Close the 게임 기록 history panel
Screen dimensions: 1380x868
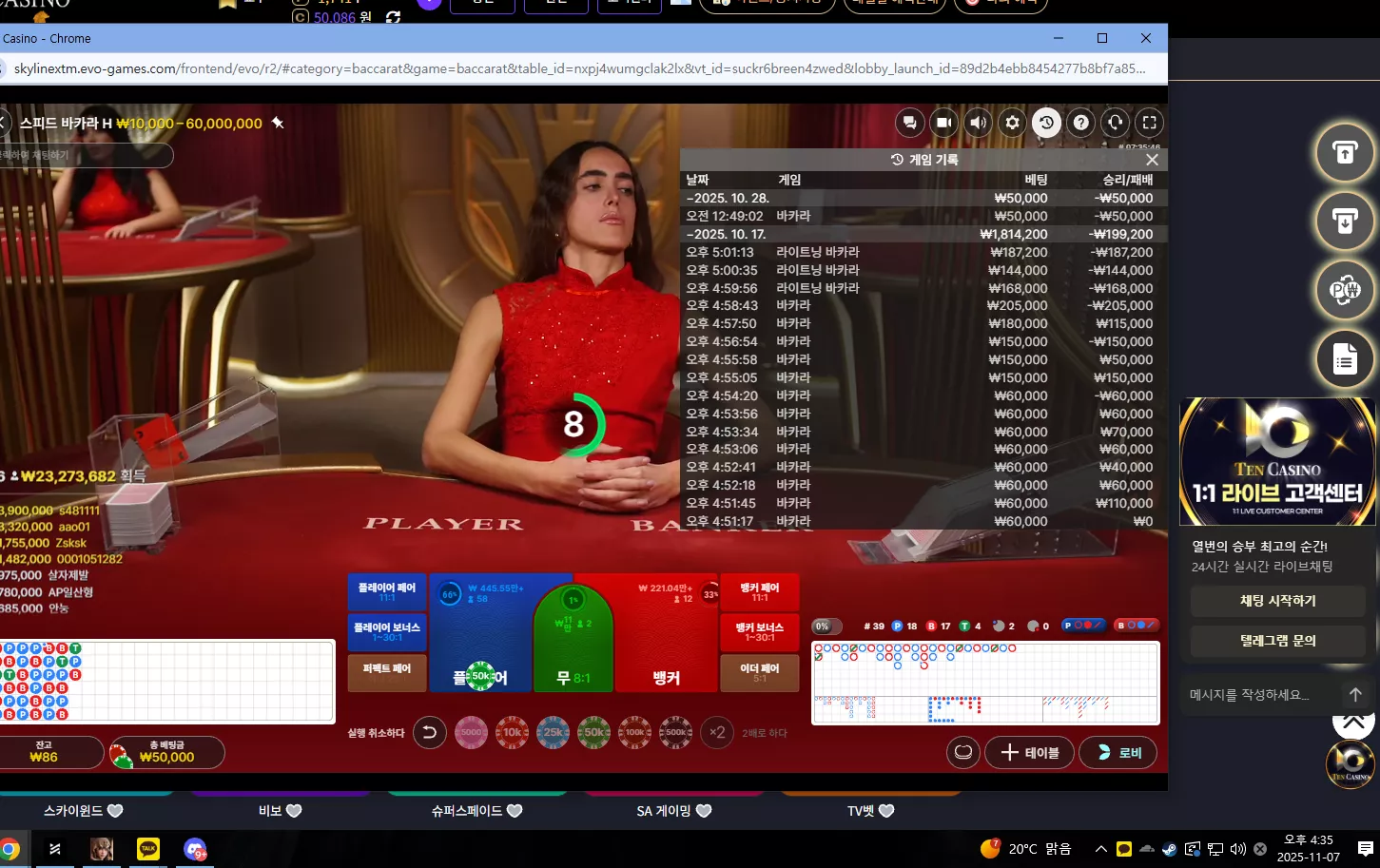(1152, 160)
